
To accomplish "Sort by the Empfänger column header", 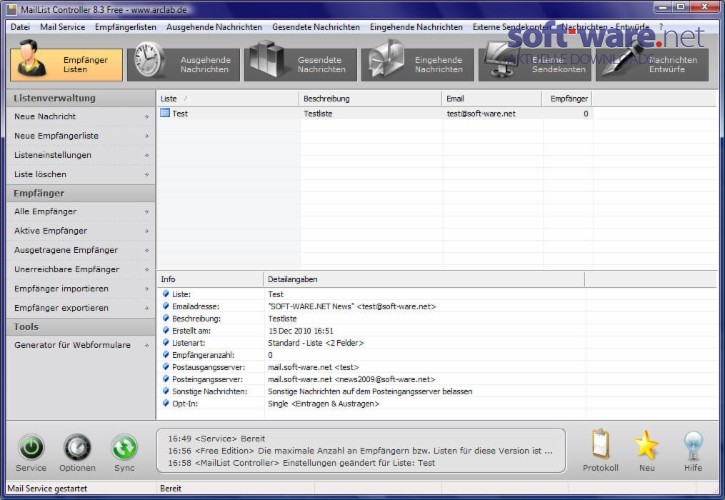I will point(567,99).
